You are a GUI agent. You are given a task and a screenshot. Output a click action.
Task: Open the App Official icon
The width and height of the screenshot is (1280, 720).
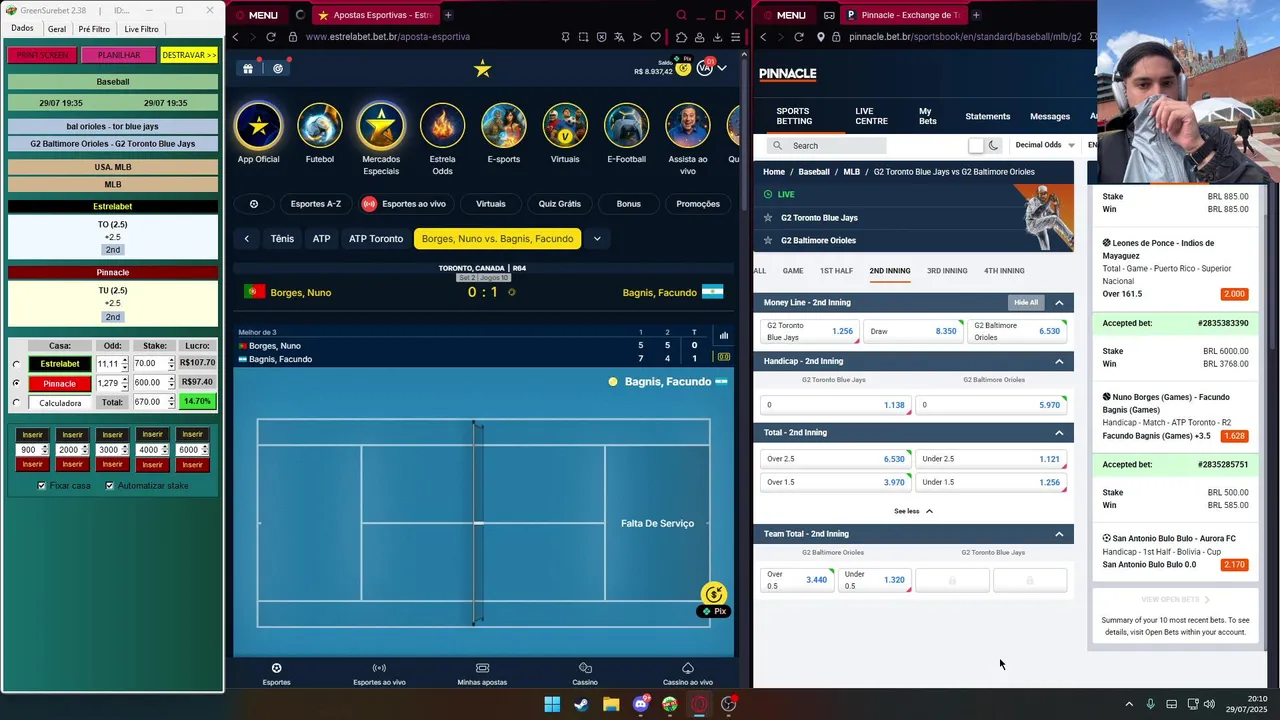pos(259,126)
